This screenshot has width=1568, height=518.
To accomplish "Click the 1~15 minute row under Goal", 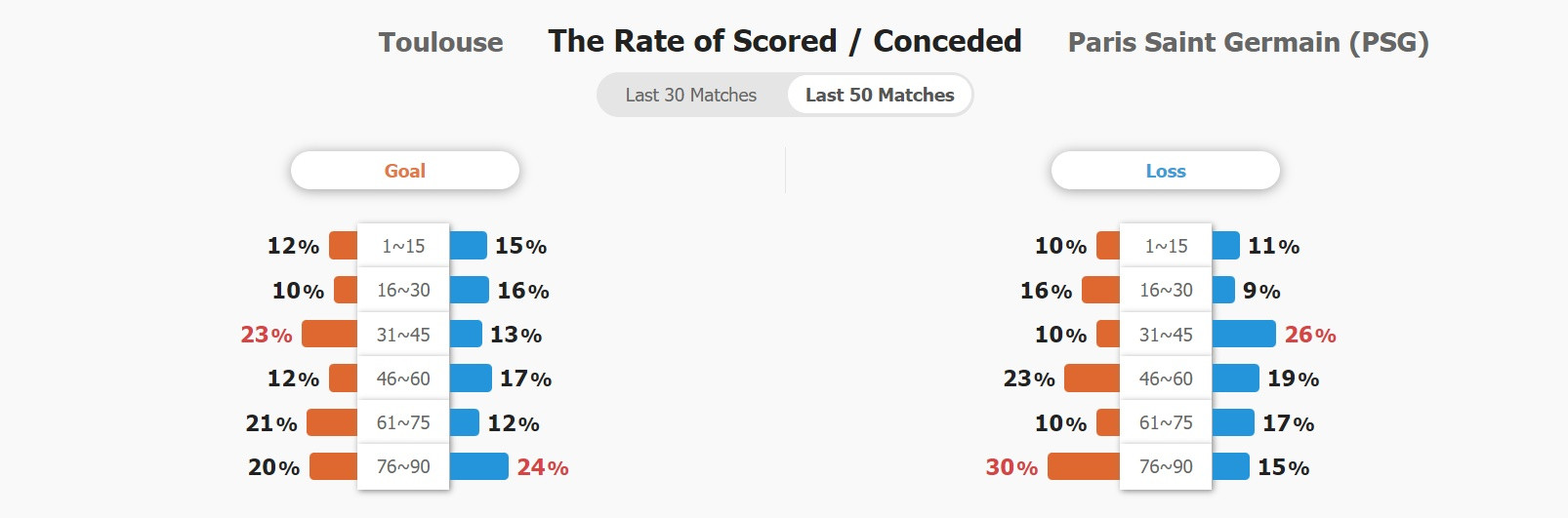I will 403,246.
